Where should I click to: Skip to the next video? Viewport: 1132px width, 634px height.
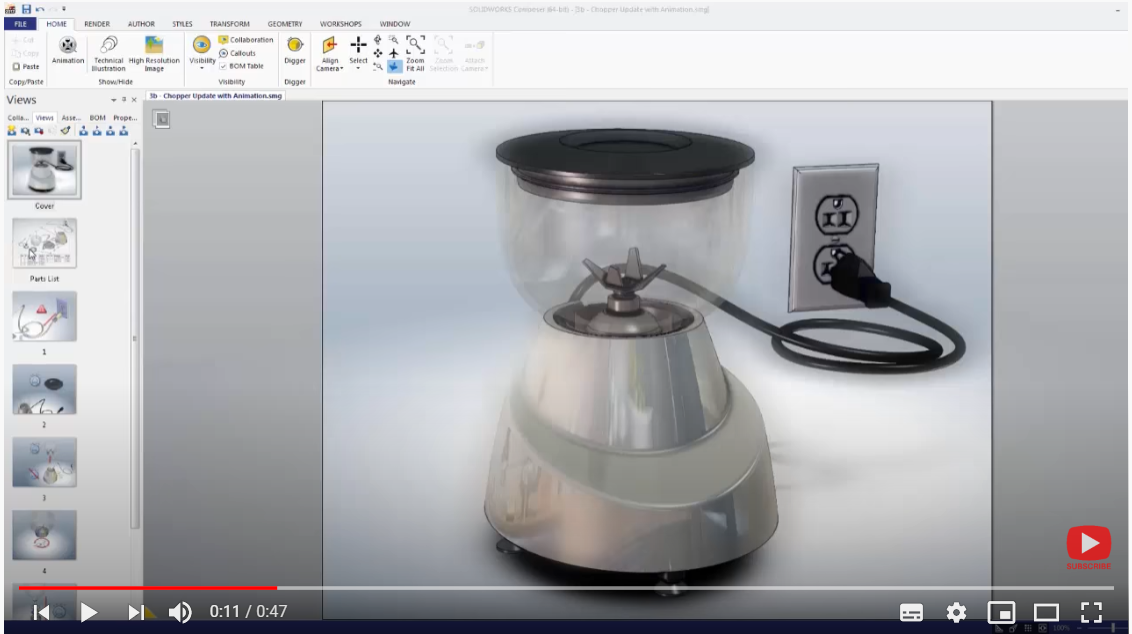coord(135,612)
